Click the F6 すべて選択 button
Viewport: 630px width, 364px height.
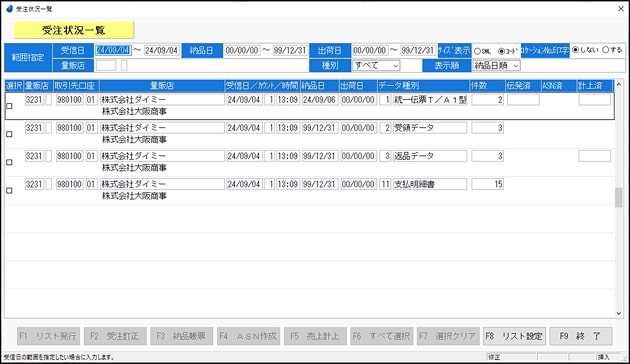click(x=382, y=336)
